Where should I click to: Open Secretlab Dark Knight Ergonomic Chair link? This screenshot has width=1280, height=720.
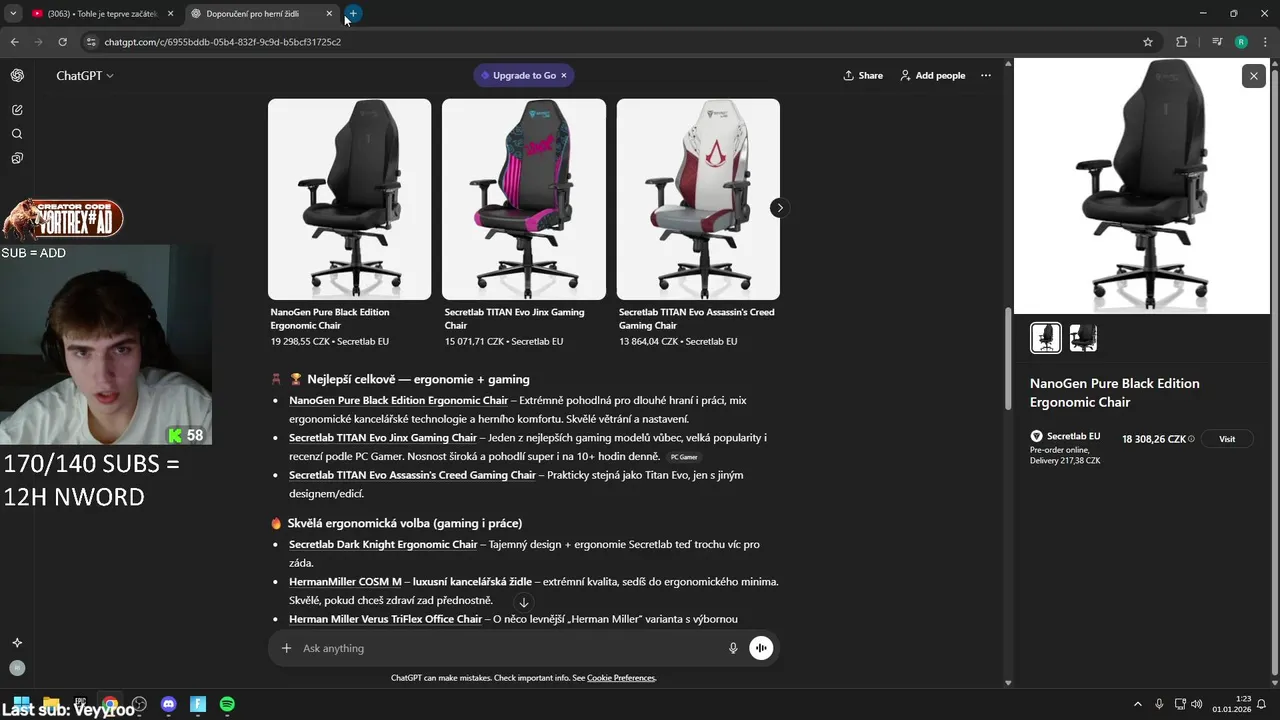click(x=383, y=545)
